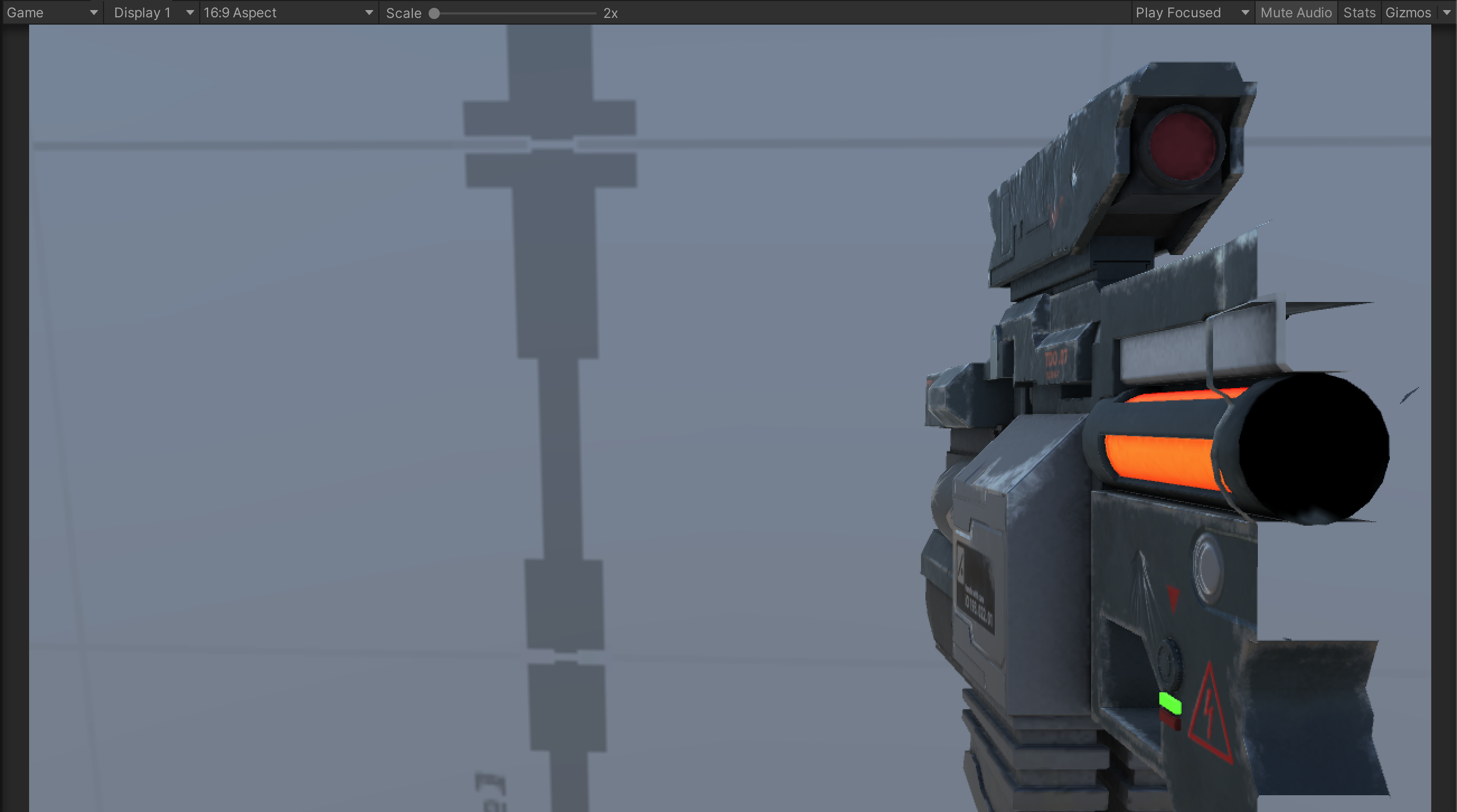Click the Scale slider handle
Viewport: 1457px width, 812px height.
[434, 13]
